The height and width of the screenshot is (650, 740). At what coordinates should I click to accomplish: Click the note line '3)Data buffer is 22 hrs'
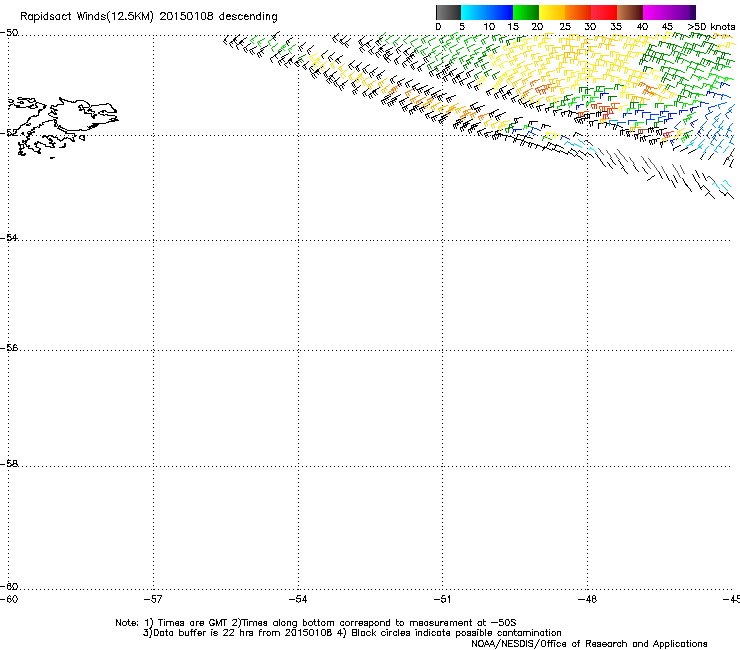coord(352,633)
